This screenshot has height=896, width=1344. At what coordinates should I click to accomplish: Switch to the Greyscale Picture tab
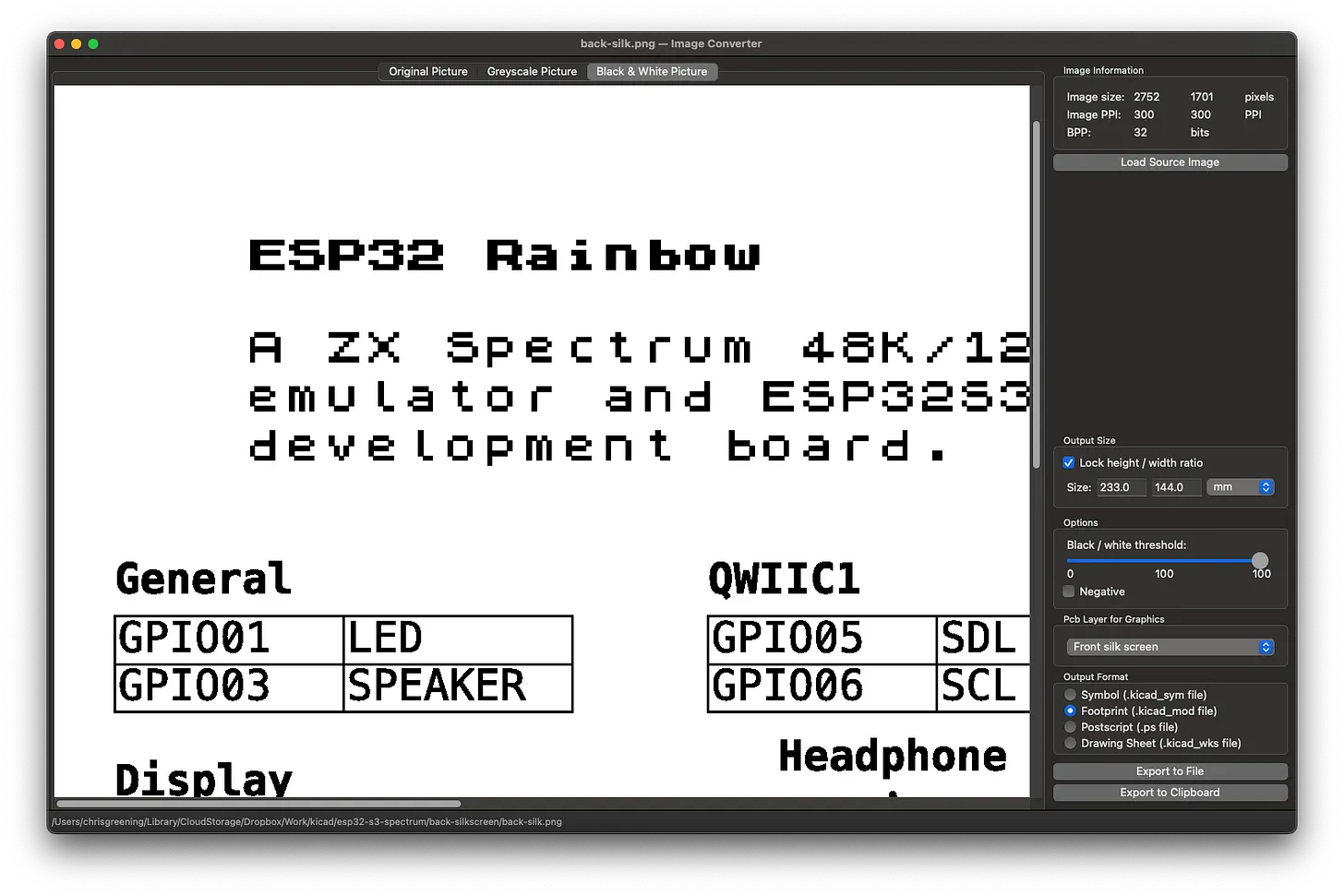coord(532,72)
